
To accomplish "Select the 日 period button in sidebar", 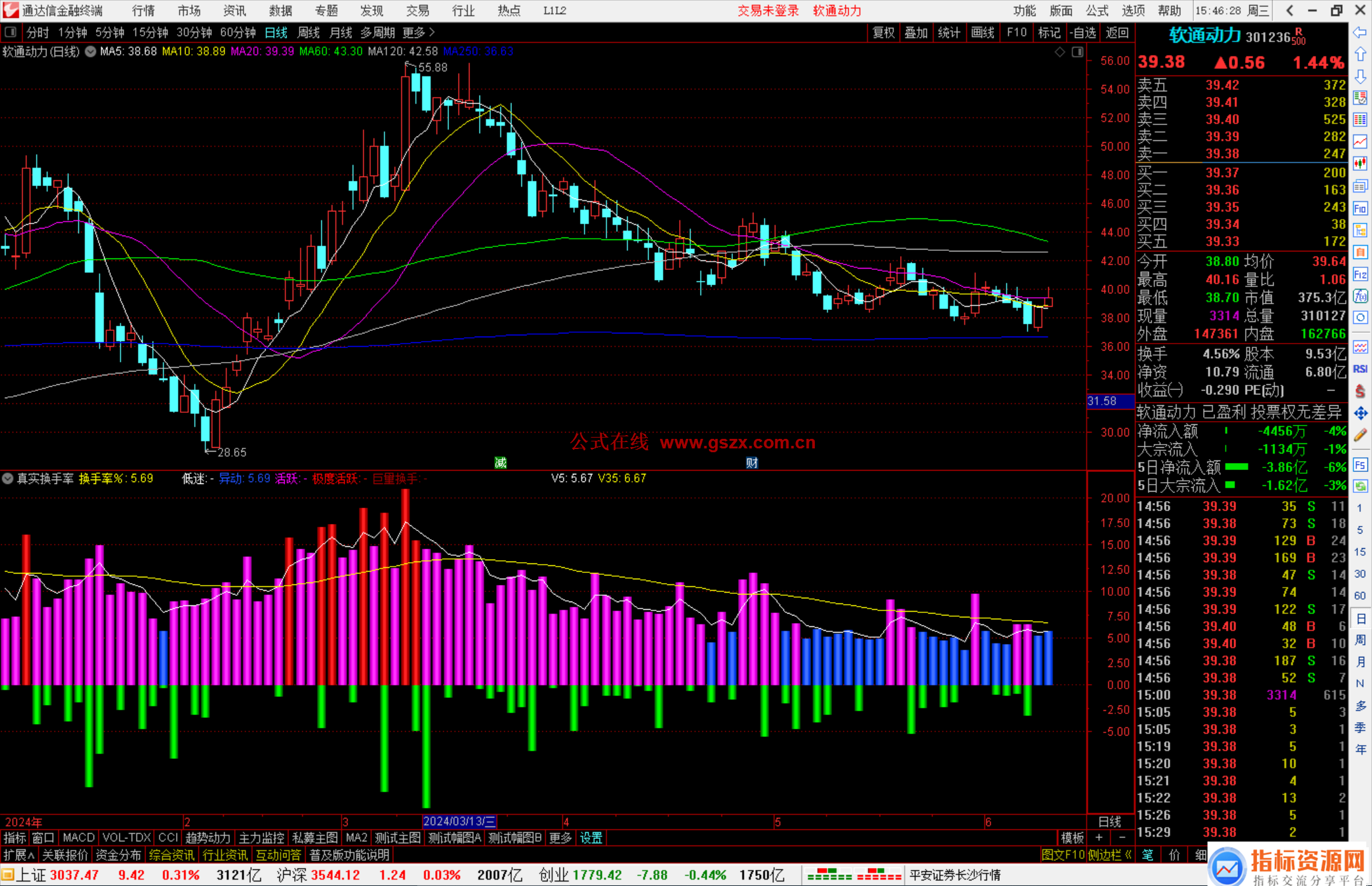I will click(1360, 619).
